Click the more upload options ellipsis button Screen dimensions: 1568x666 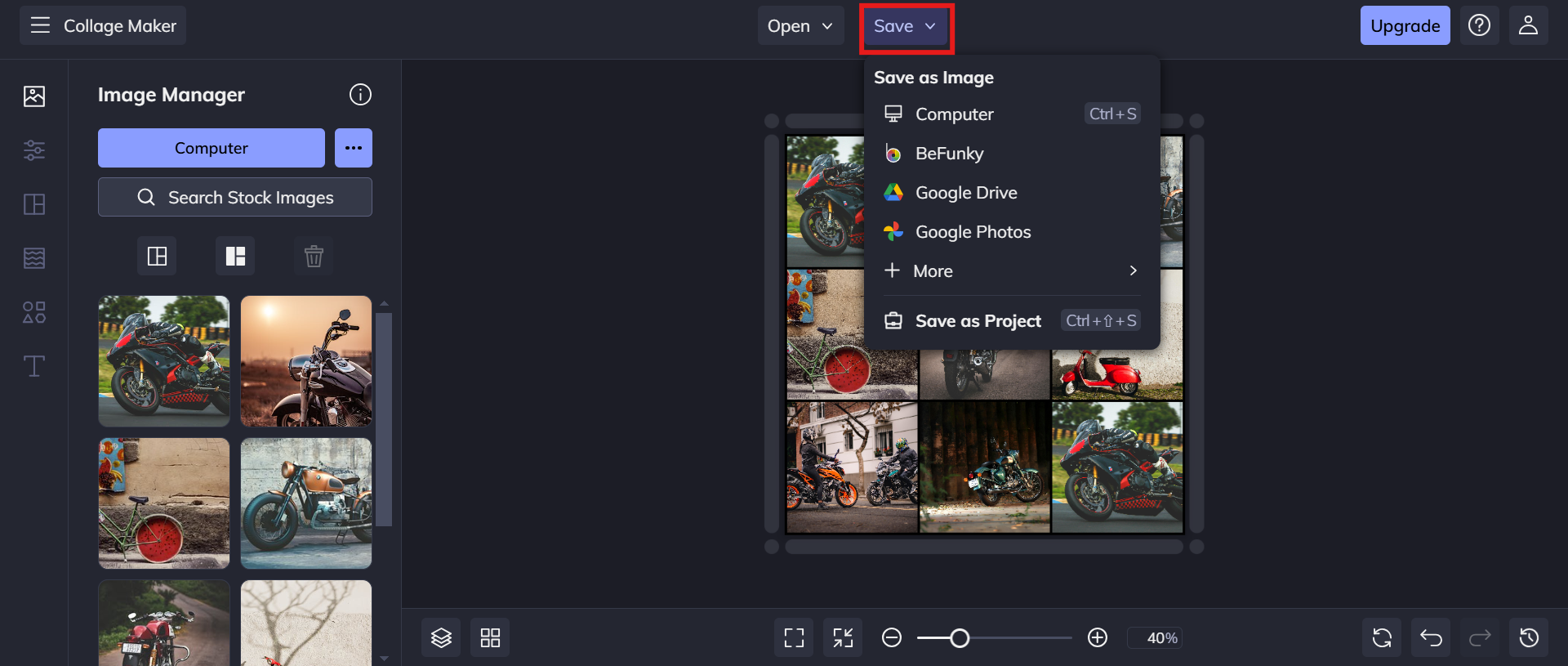354,148
